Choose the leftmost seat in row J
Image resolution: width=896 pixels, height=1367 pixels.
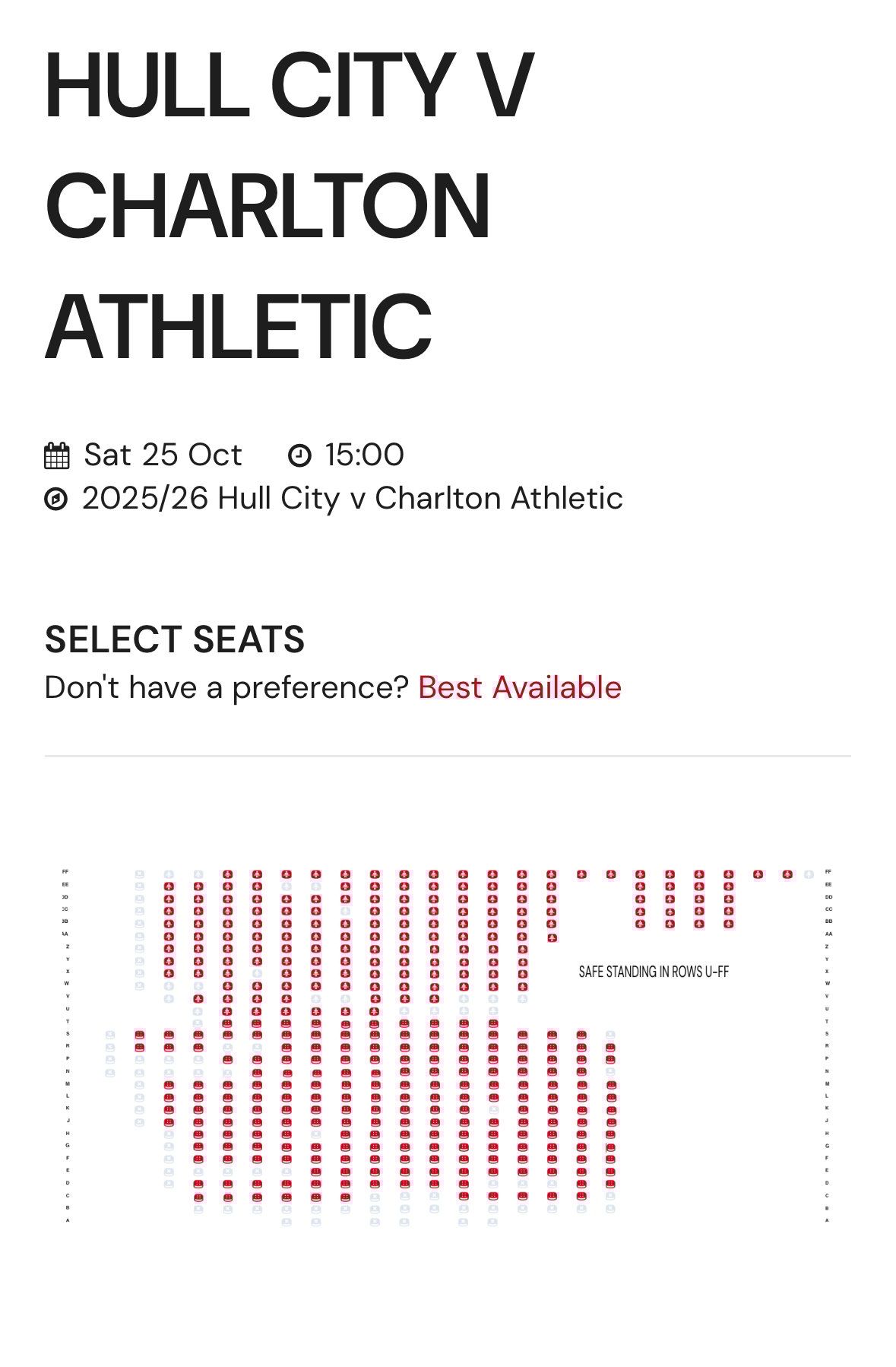(x=139, y=1121)
